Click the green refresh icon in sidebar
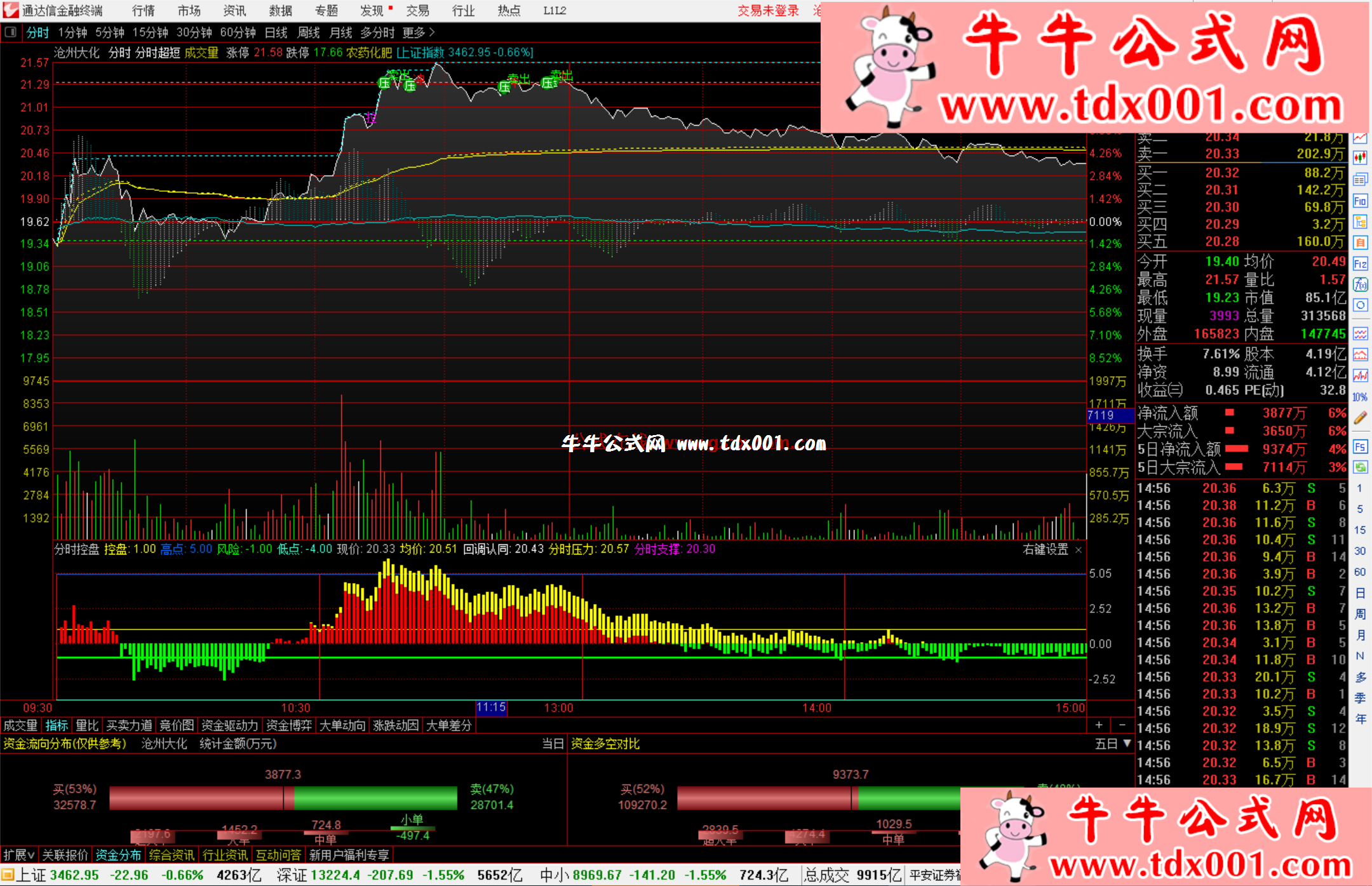Screen dimensions: 1372x886 coord(1360,467)
